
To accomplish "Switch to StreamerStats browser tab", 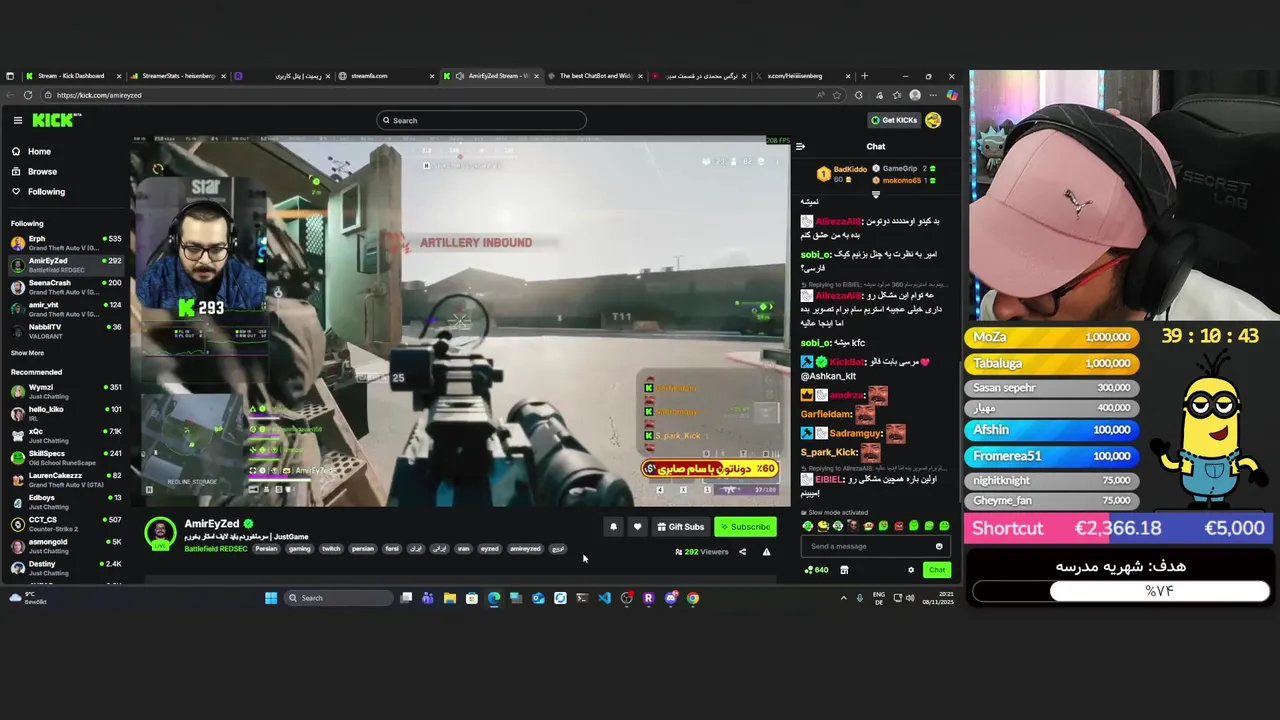I will coord(178,76).
